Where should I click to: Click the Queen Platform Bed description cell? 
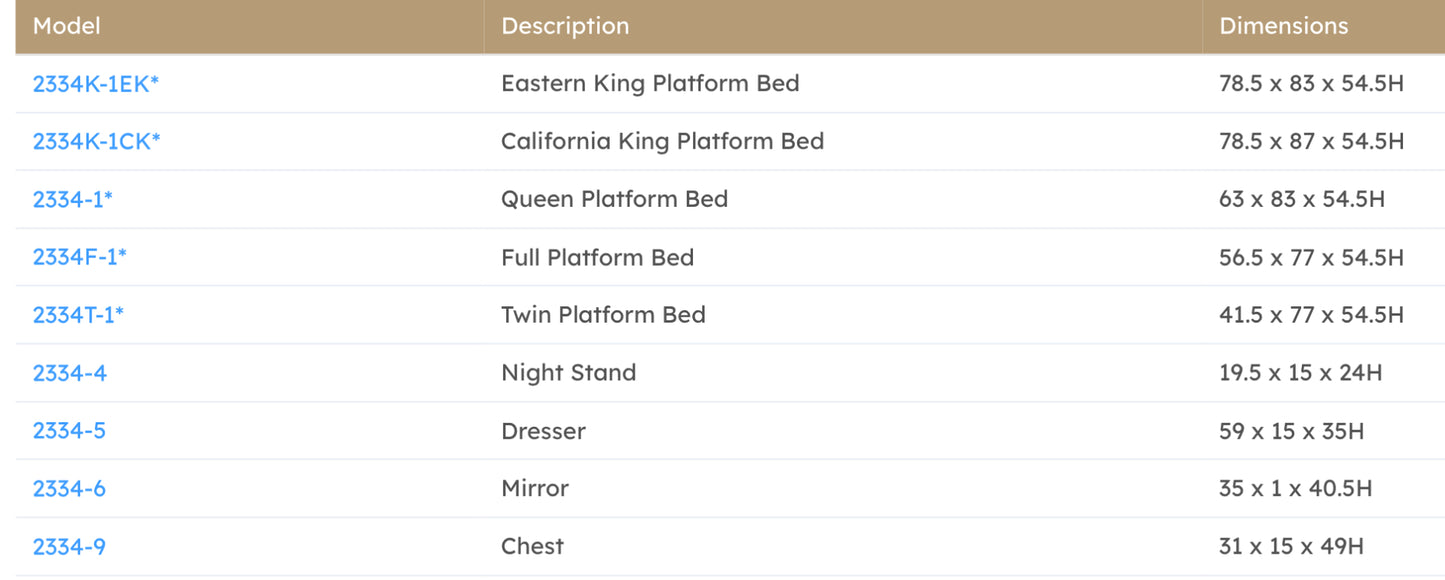click(x=614, y=200)
